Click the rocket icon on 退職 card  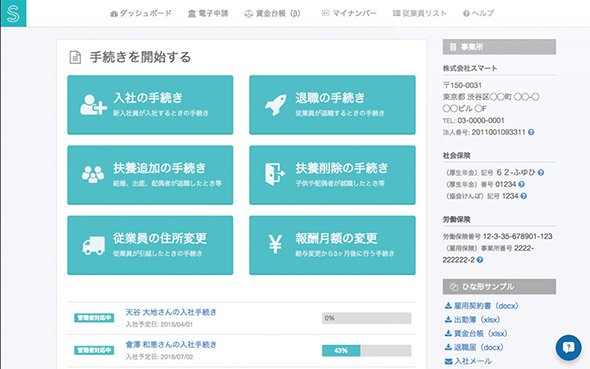[275, 105]
